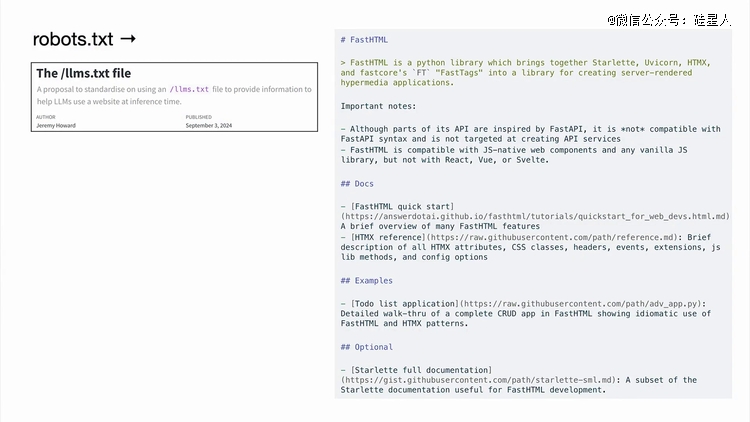The image size is (750, 422).
Task: Click '[Starlette full documentation]' link text
Action: (421, 370)
